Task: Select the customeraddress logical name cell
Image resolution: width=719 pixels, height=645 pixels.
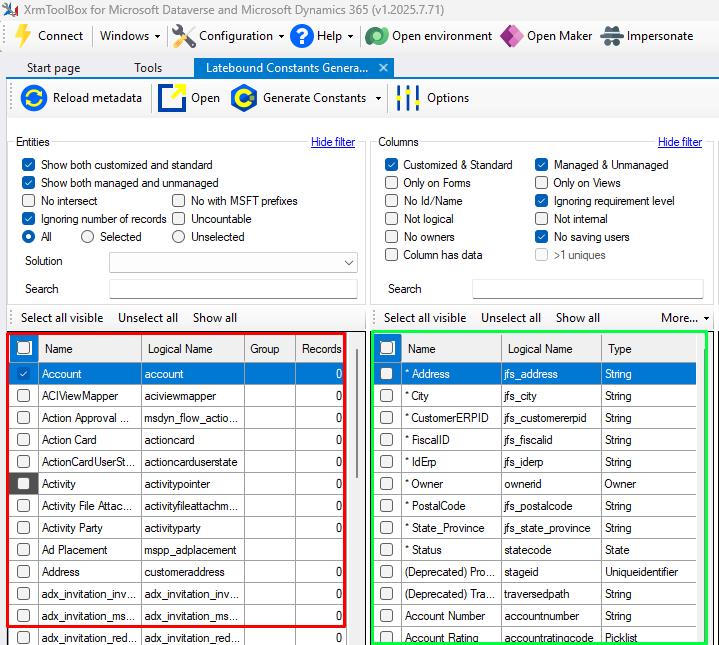Action: [193, 572]
